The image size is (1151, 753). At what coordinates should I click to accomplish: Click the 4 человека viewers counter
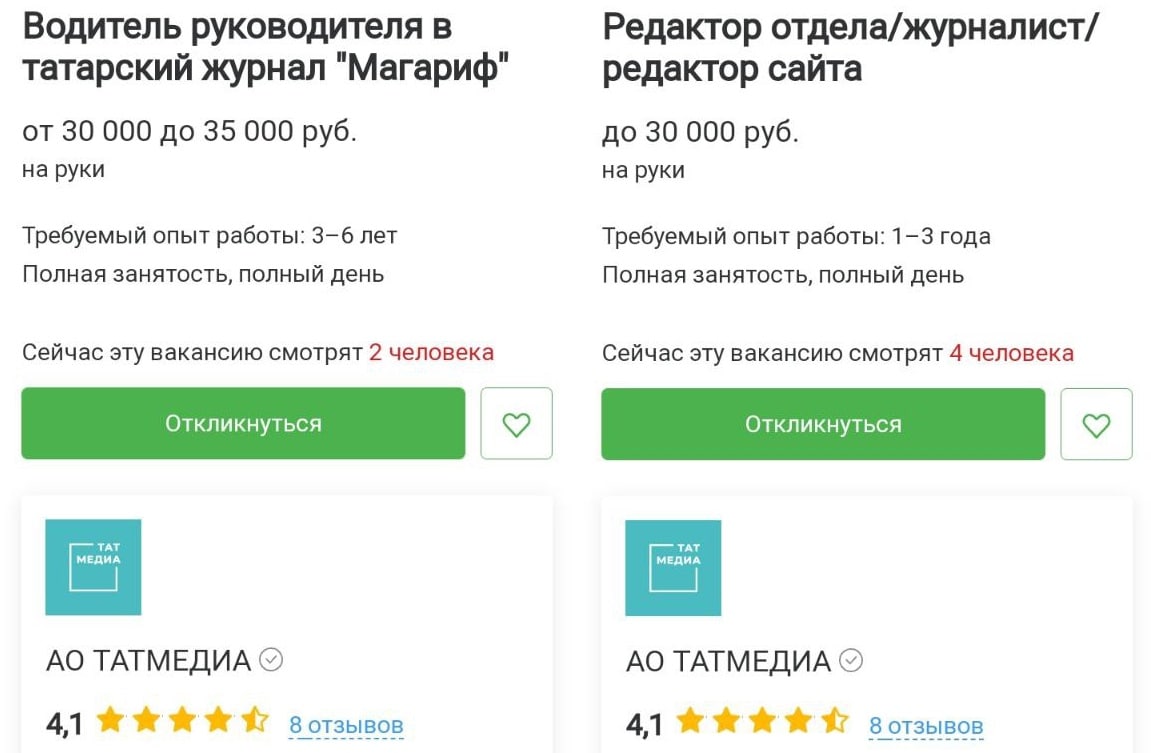1011,353
